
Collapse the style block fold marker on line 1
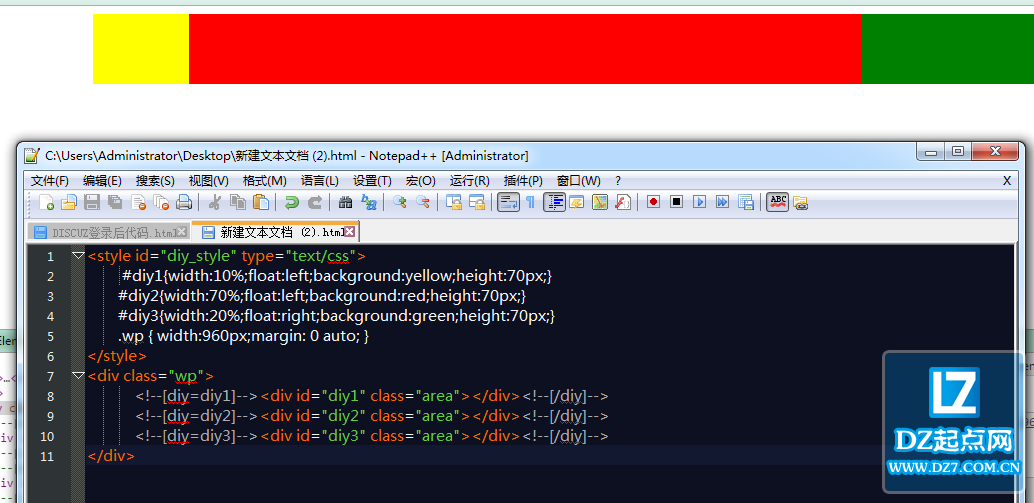pos(78,255)
